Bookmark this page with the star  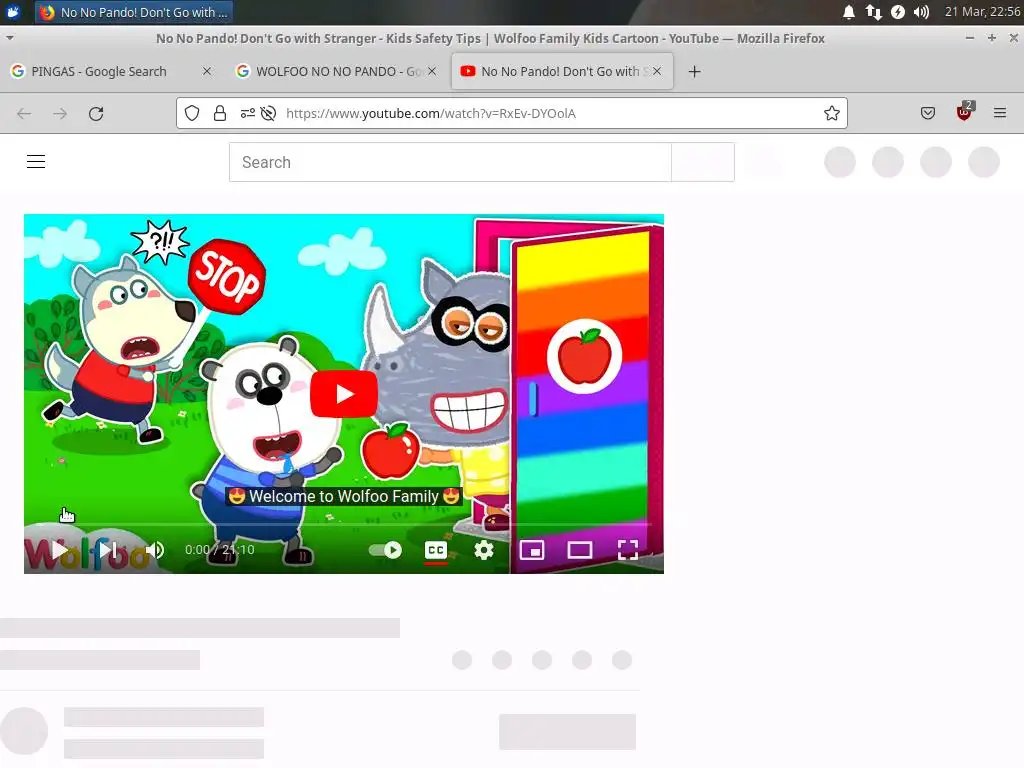(832, 114)
